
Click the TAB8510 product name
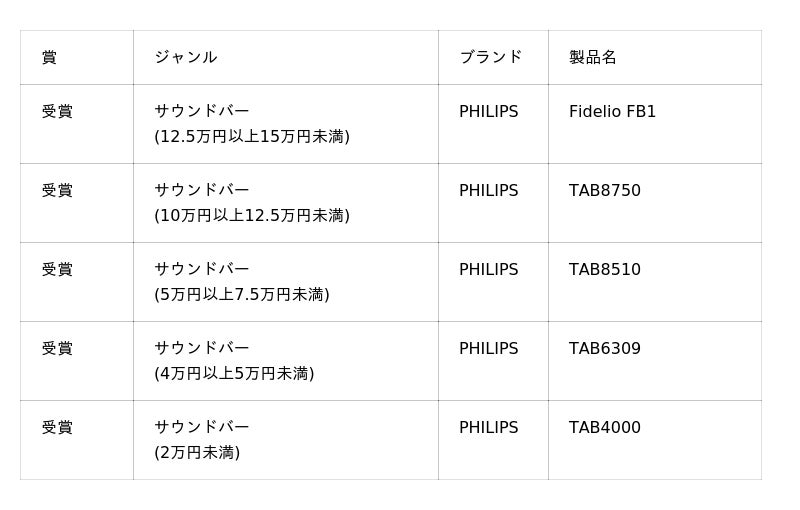604,270
